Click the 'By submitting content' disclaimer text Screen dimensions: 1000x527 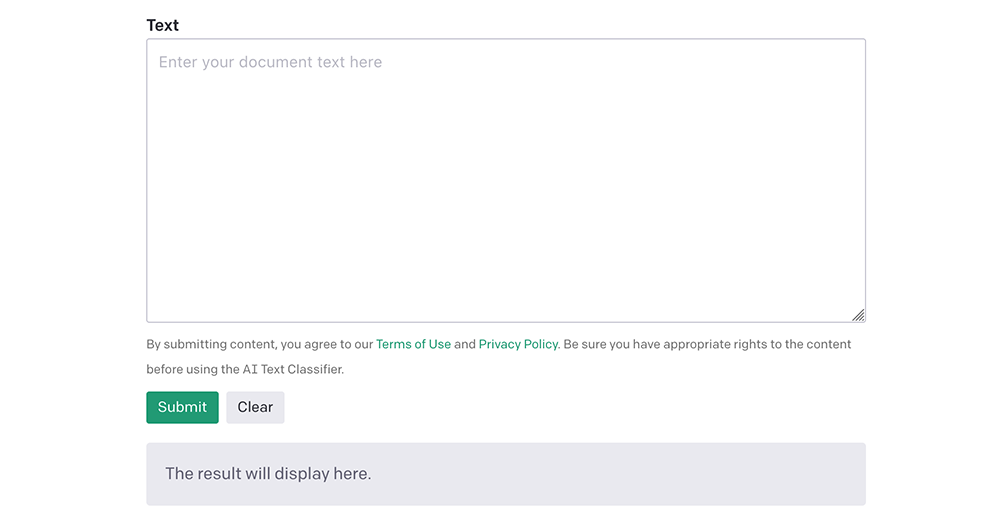coord(210,345)
